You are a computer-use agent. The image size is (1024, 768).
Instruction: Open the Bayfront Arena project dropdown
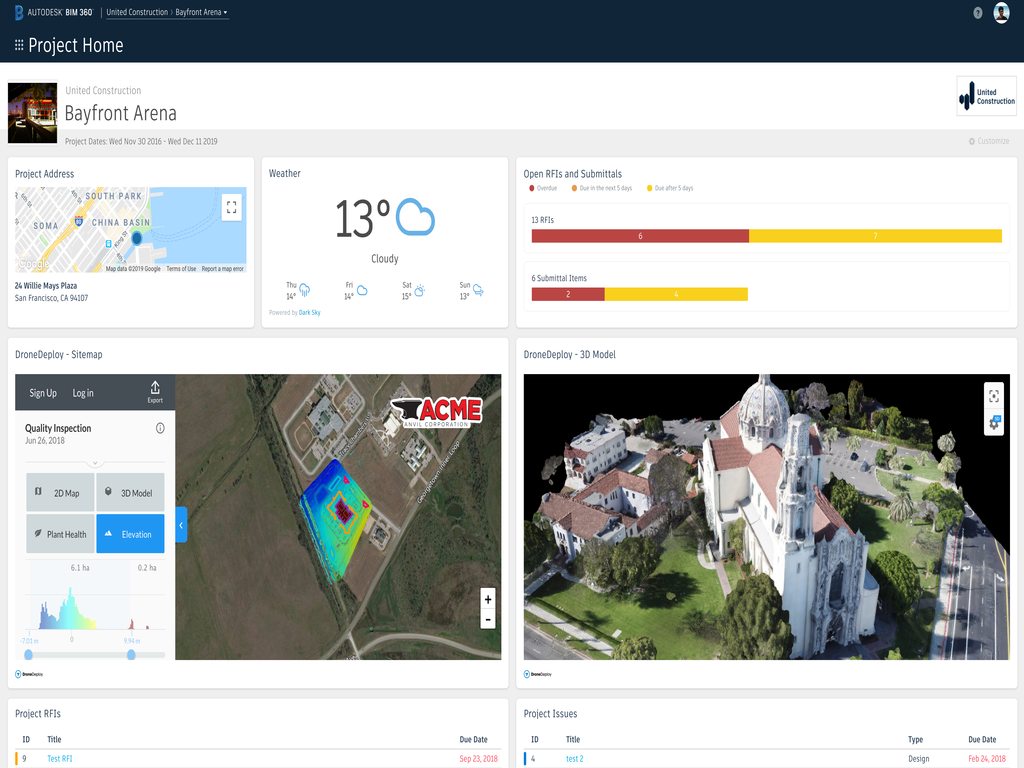[x=201, y=12]
